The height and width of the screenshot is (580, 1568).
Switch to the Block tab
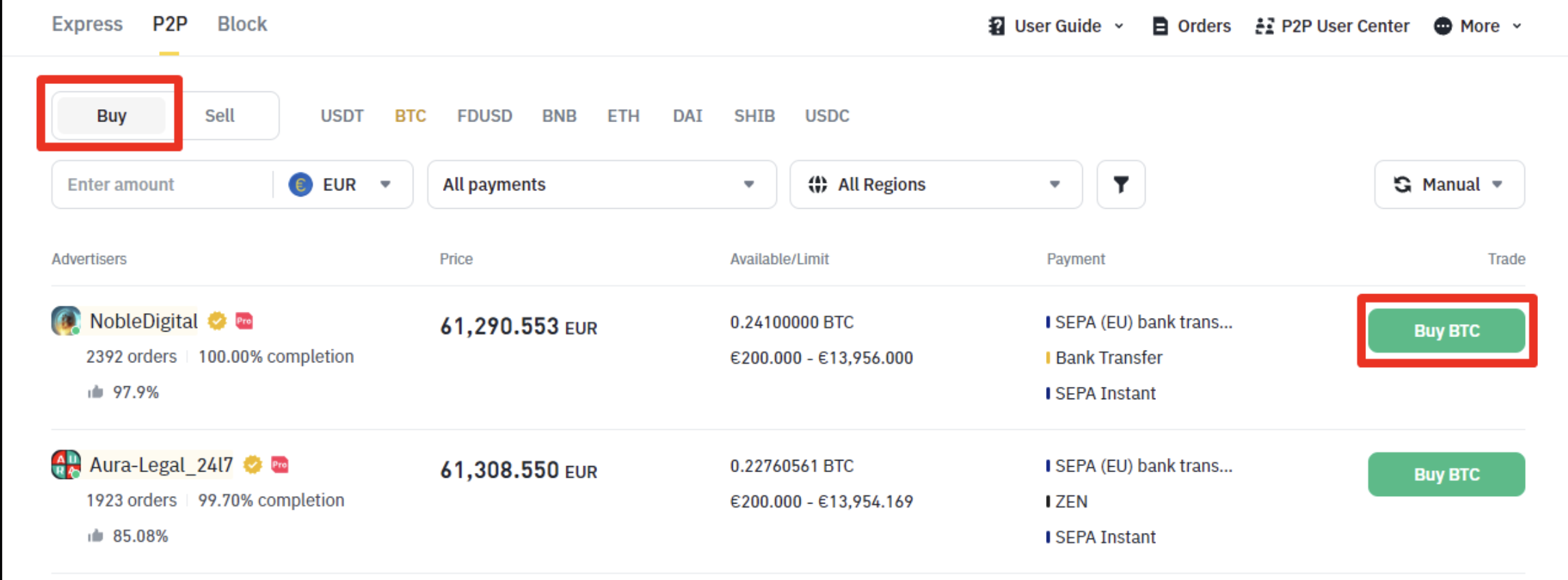coord(242,24)
